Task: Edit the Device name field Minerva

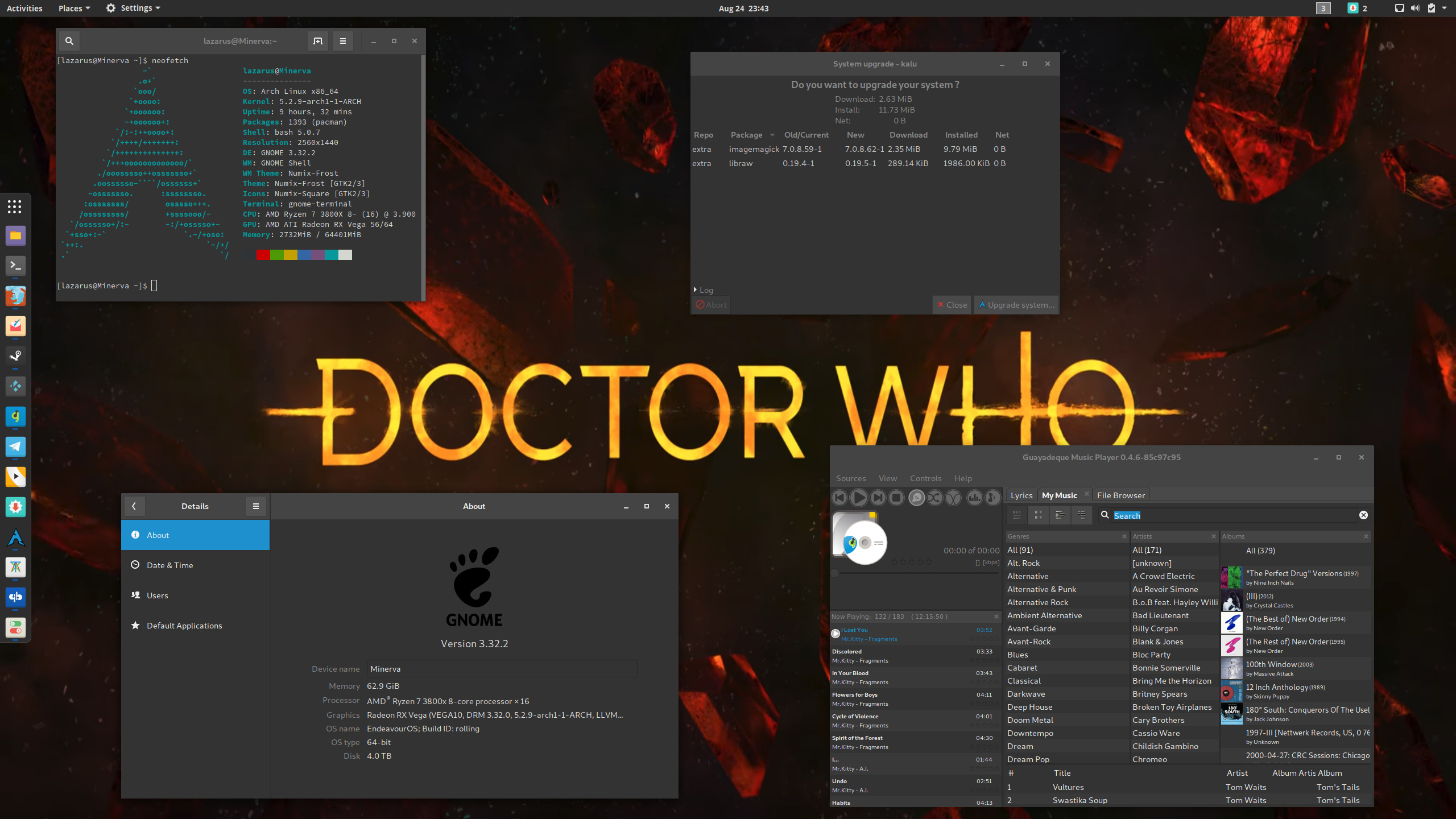Action: (502, 669)
